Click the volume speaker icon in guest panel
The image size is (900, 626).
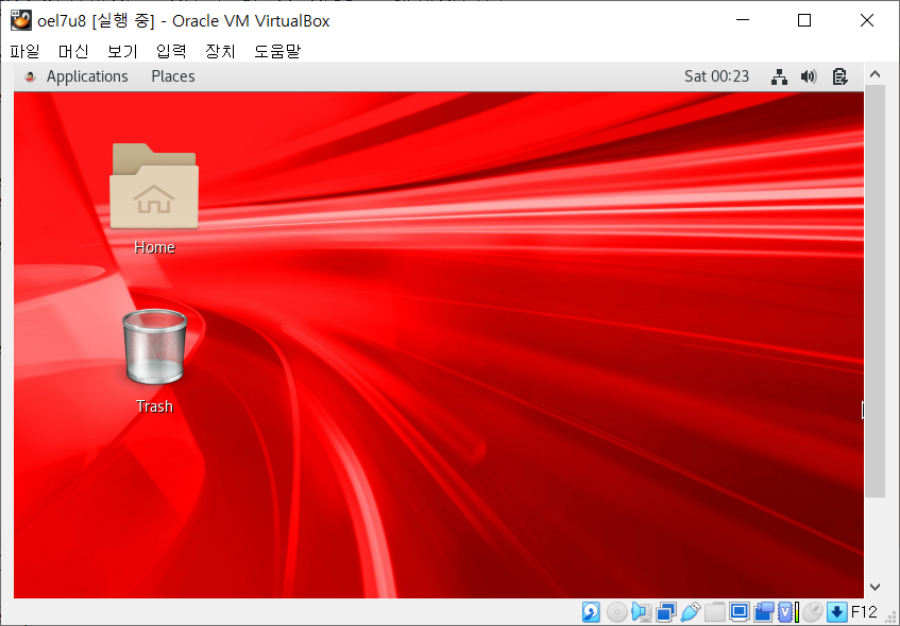tap(809, 76)
